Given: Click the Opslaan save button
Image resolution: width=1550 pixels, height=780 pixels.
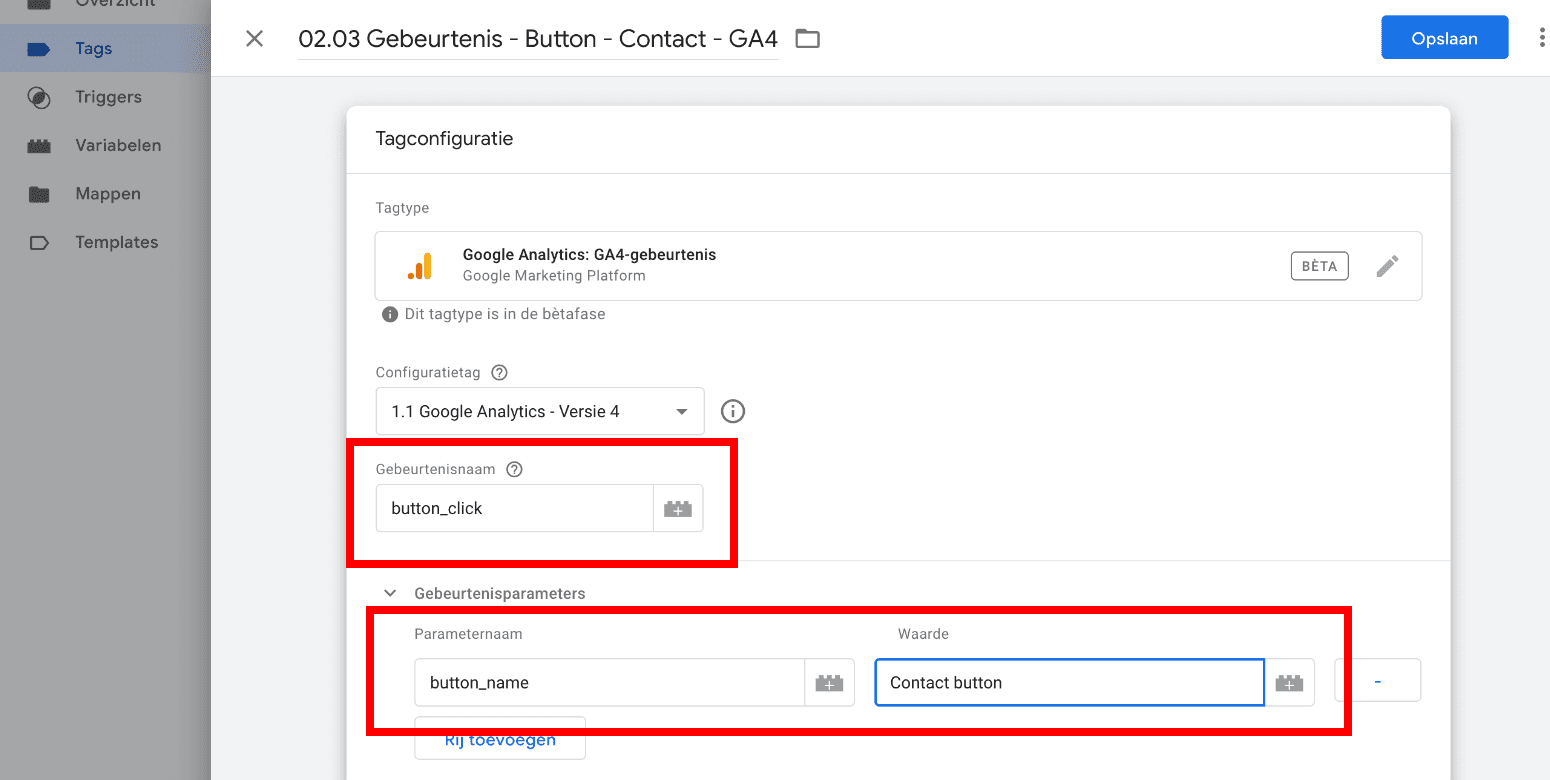Looking at the screenshot, I should coord(1445,38).
